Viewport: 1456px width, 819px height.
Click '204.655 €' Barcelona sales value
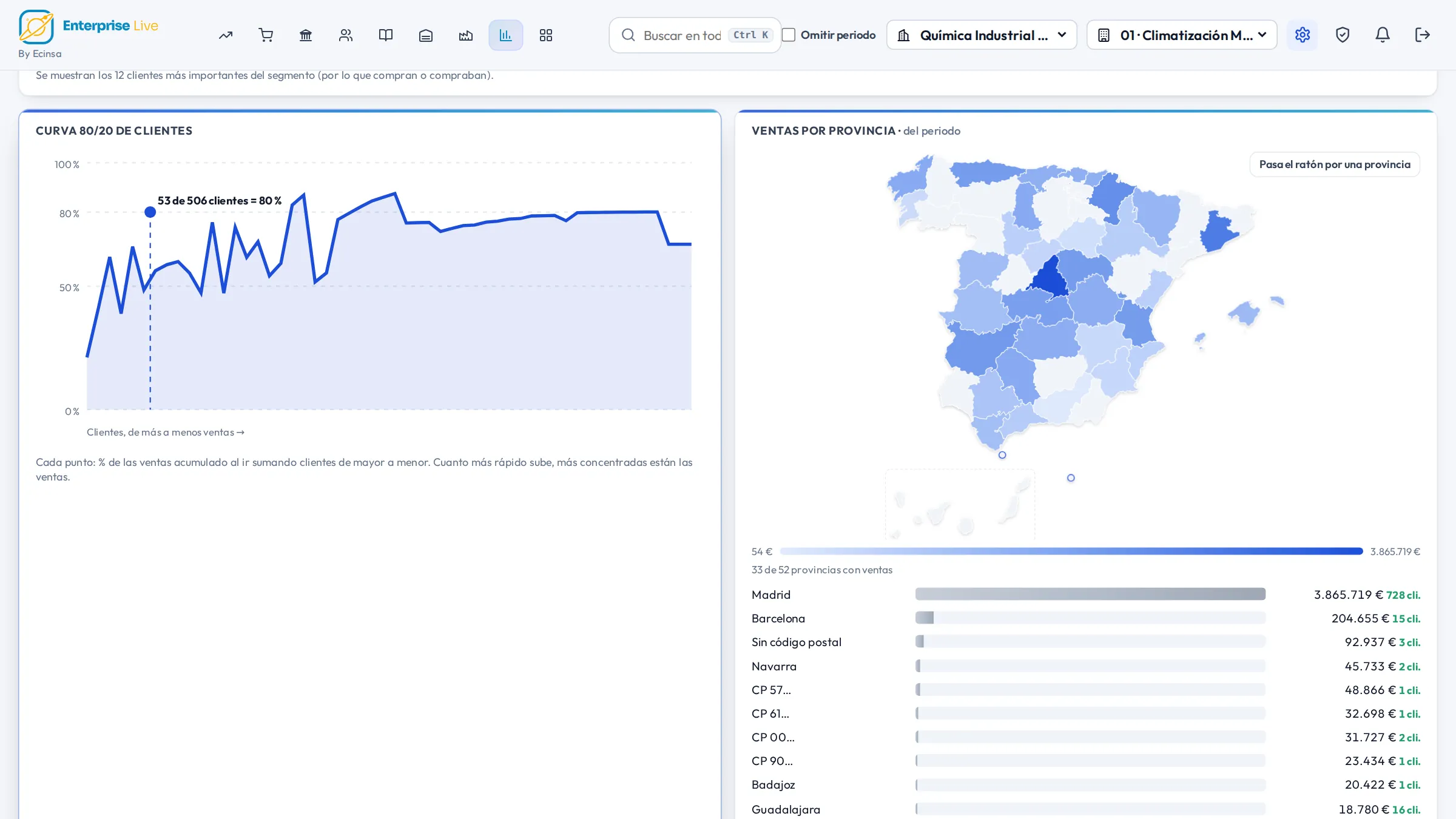point(1360,618)
